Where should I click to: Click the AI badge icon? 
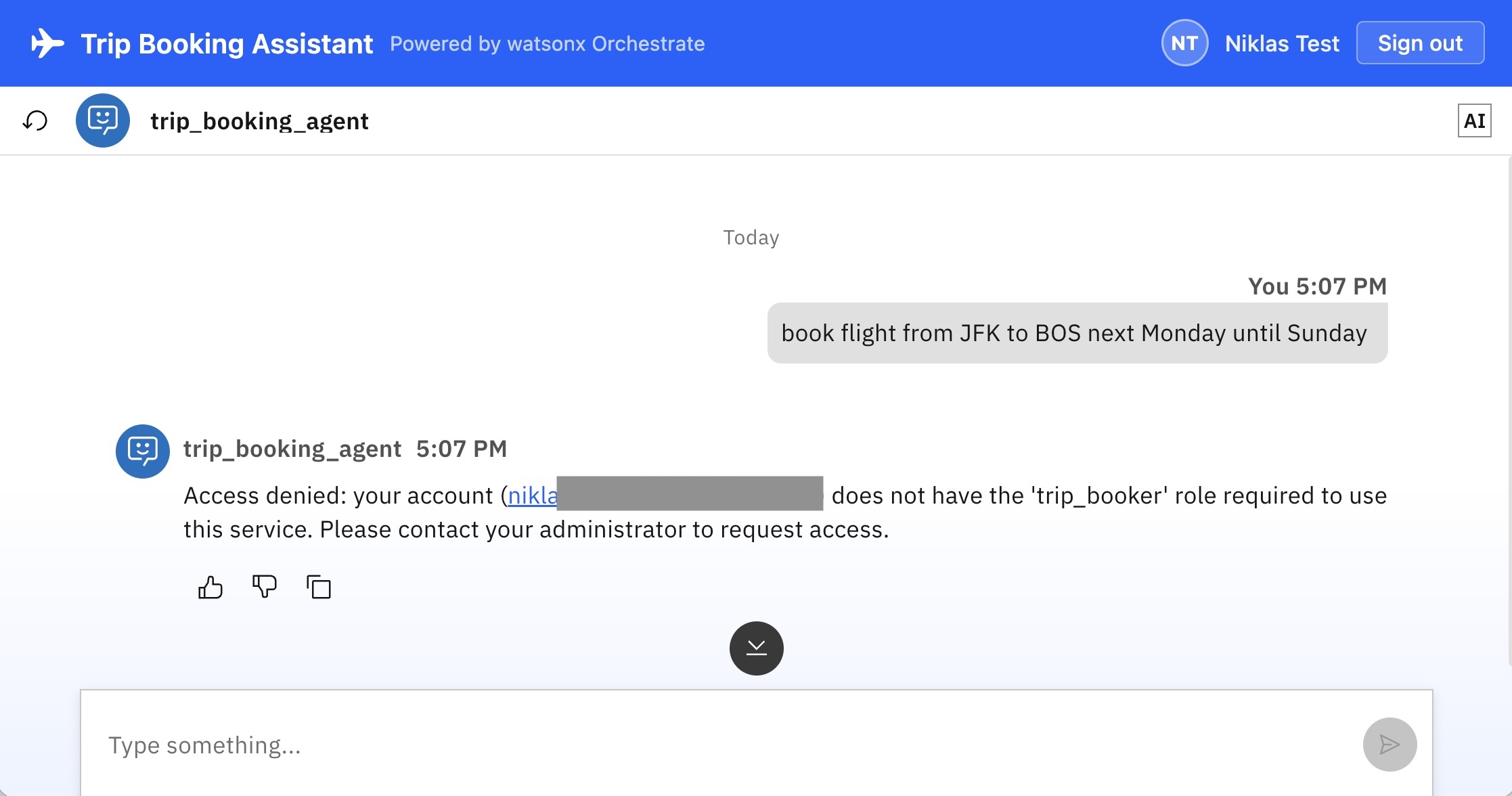click(x=1474, y=120)
